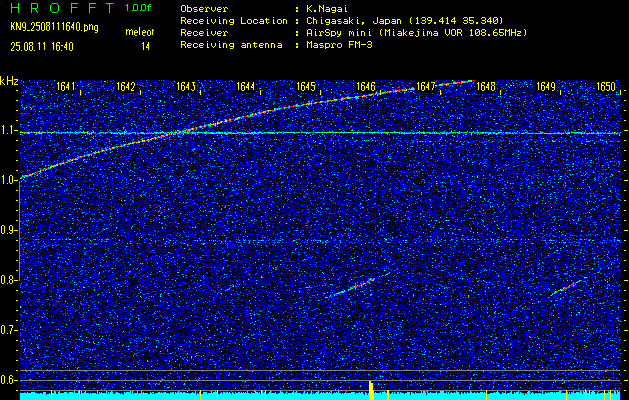The width and height of the screenshot is (629, 400).
Task: Click the meteor echo streak below 1649
Action: coord(567,287)
